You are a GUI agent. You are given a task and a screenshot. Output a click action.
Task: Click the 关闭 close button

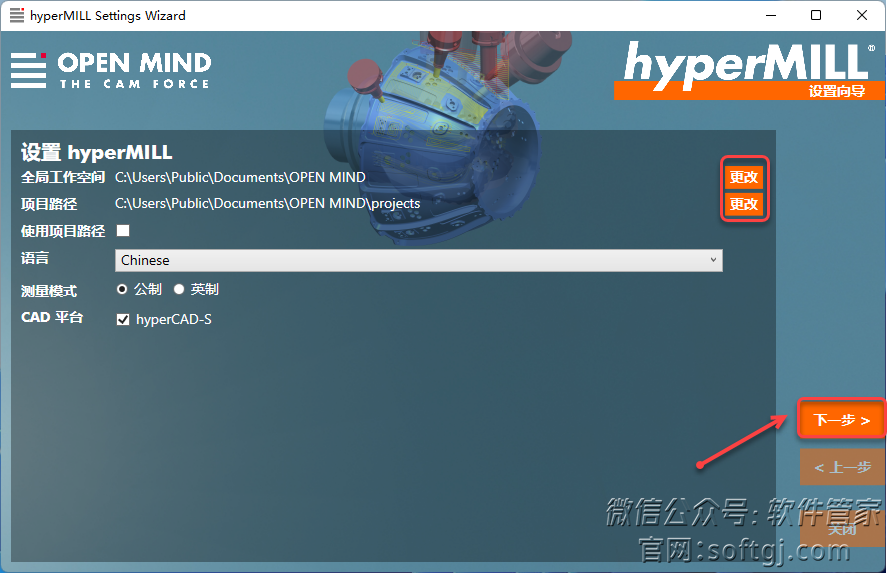pos(842,529)
